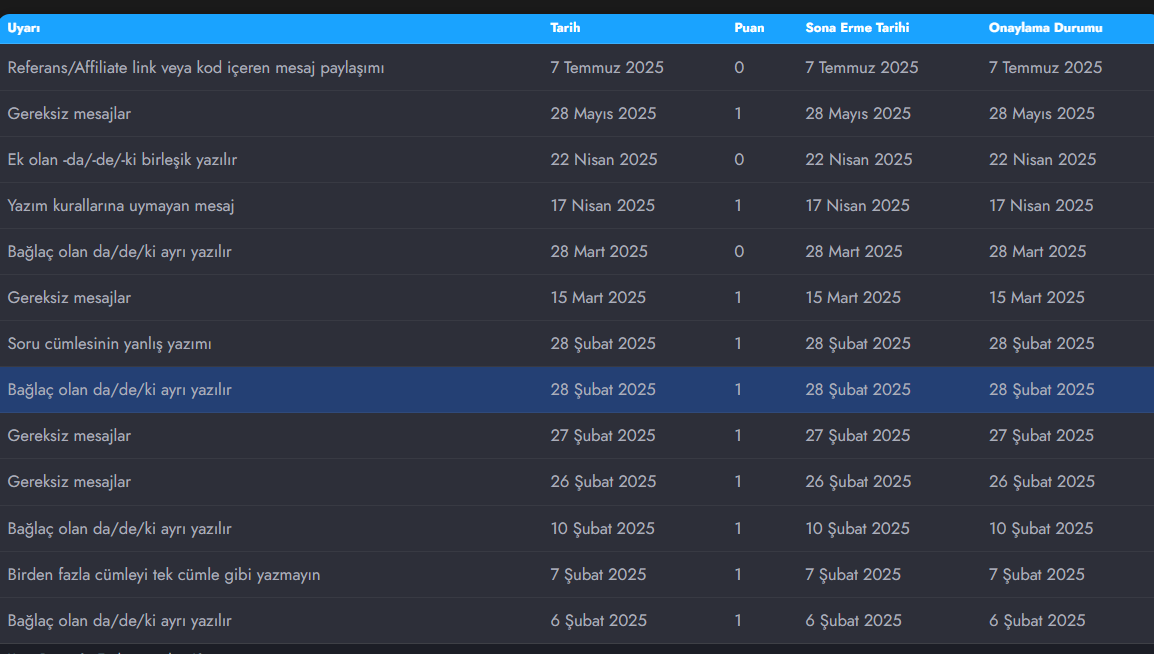
Task: Click 28 Mart 2025 in the Tarih column
Action: pos(599,252)
